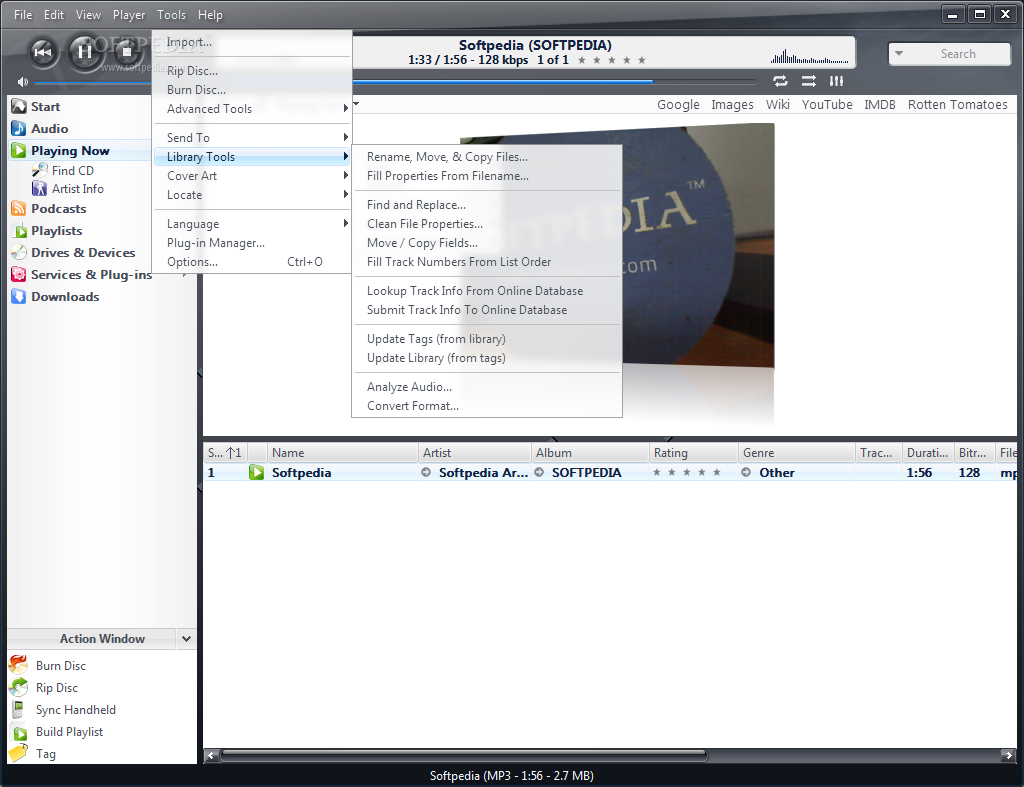Open the Audio library icon
This screenshot has height=787, width=1024.
(19, 129)
